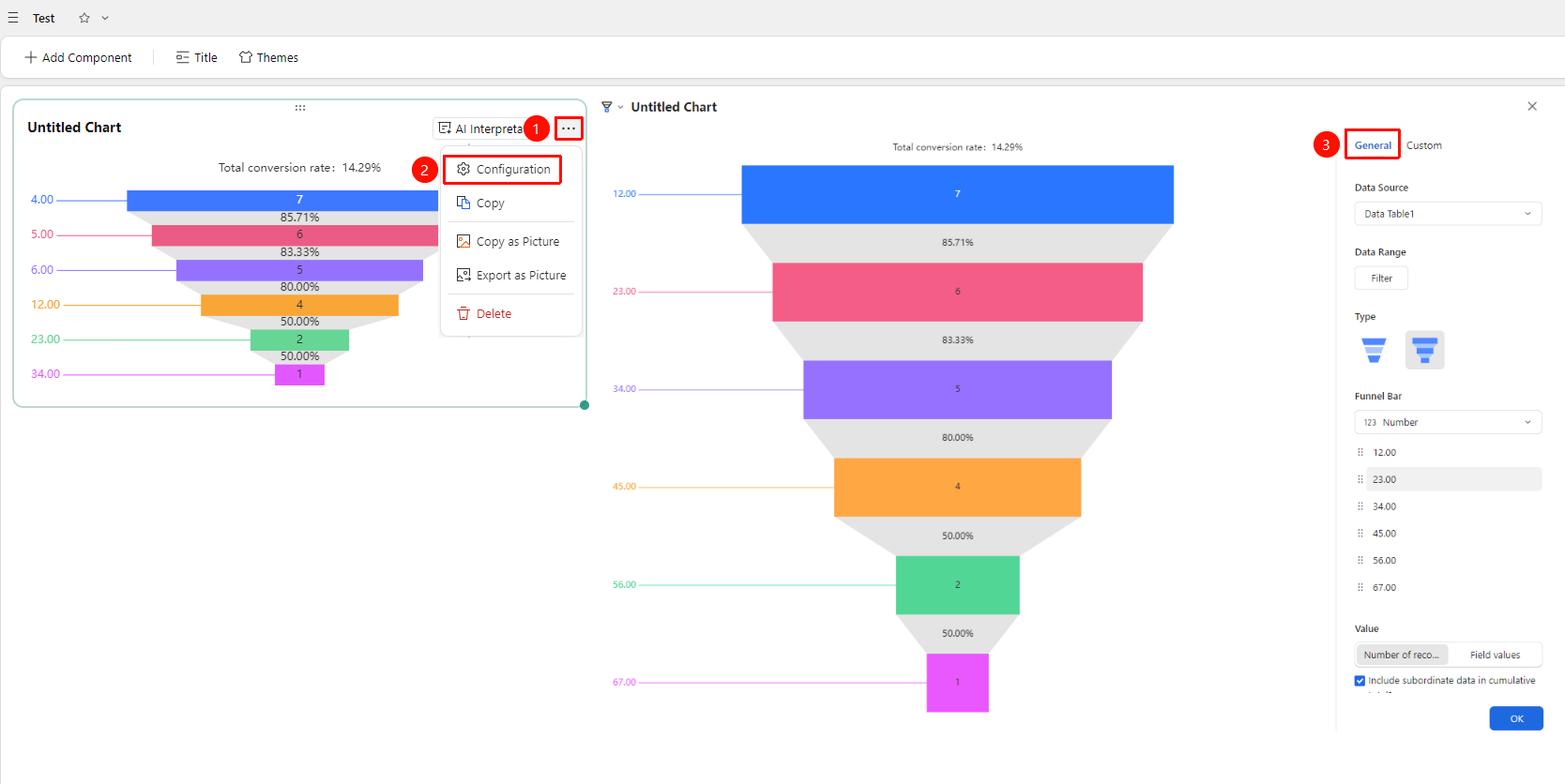This screenshot has height=784, width=1565.
Task: Choose Export as Picture
Action: [511, 275]
